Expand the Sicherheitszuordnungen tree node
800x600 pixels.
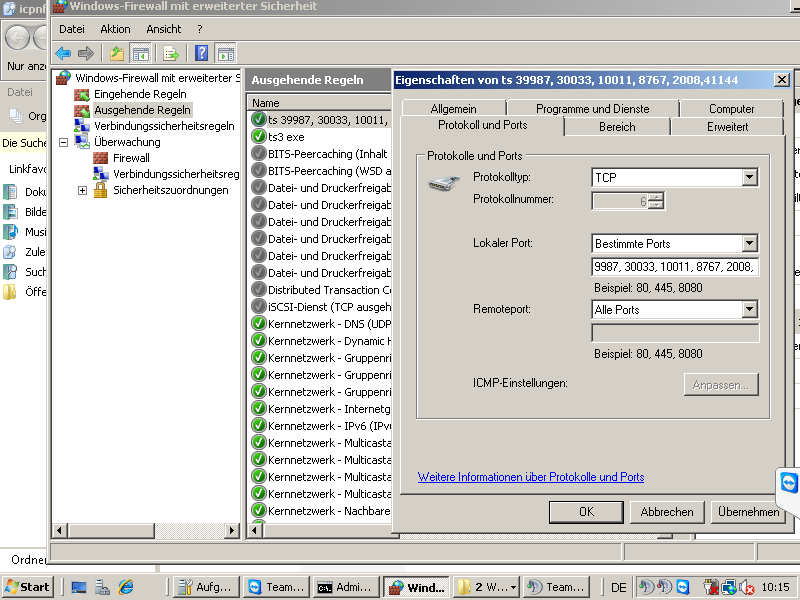pyautogui.click(x=82, y=190)
